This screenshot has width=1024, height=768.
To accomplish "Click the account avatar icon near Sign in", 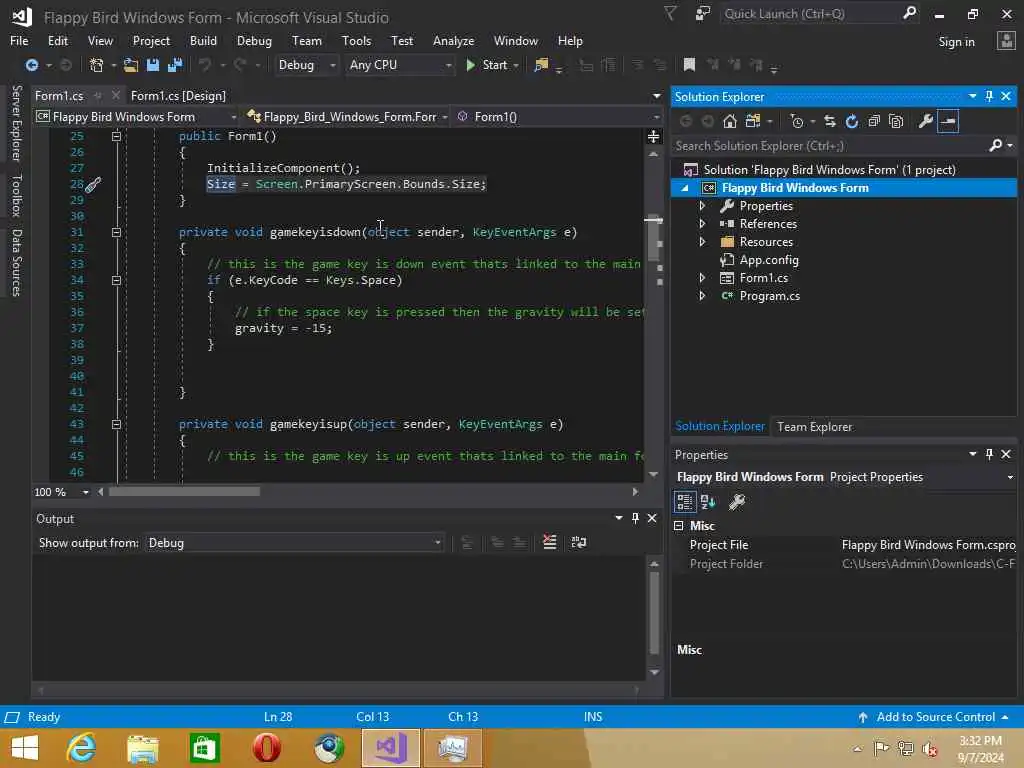I will click(x=1006, y=41).
